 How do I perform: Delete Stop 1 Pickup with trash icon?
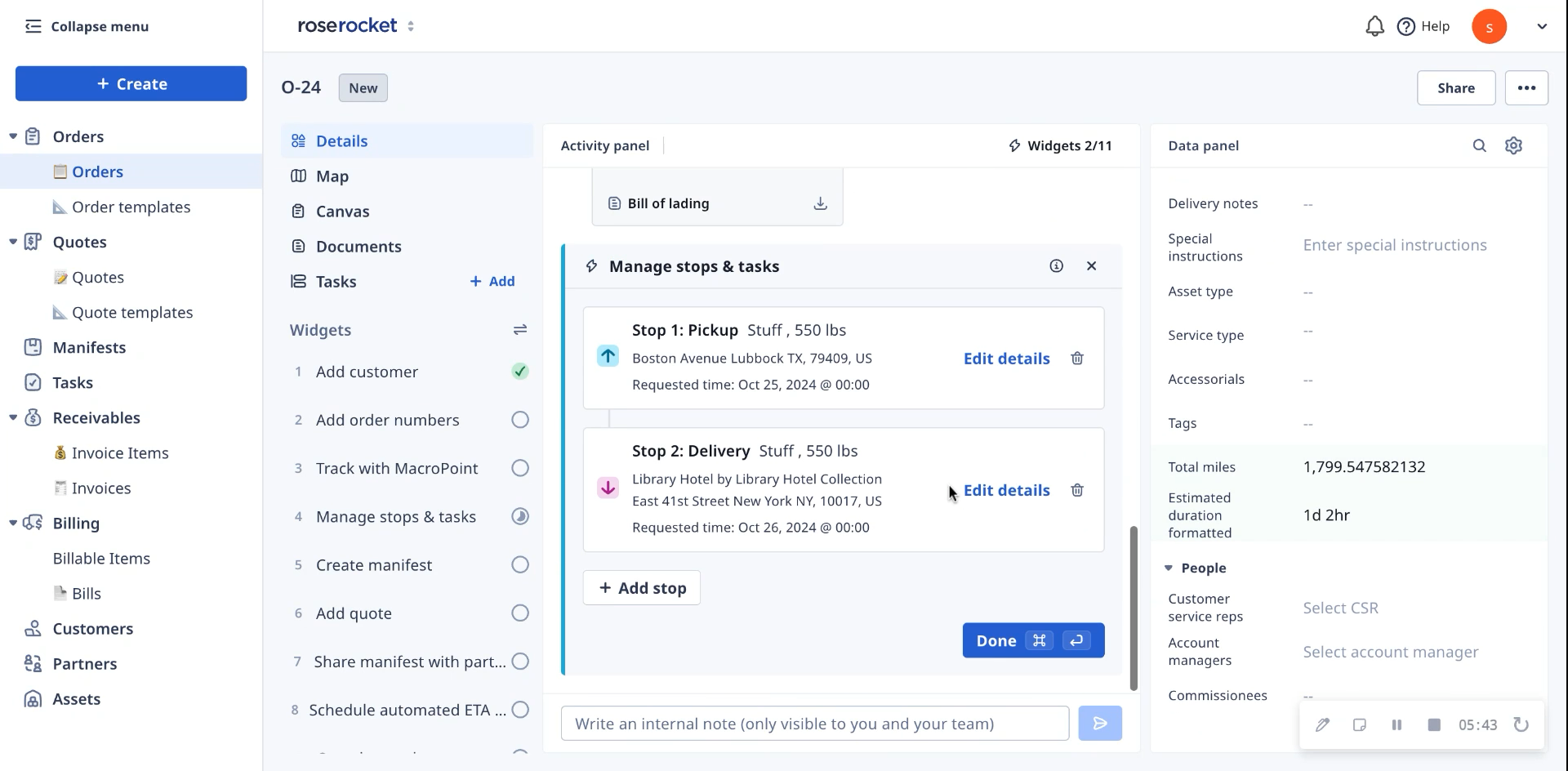click(1077, 359)
